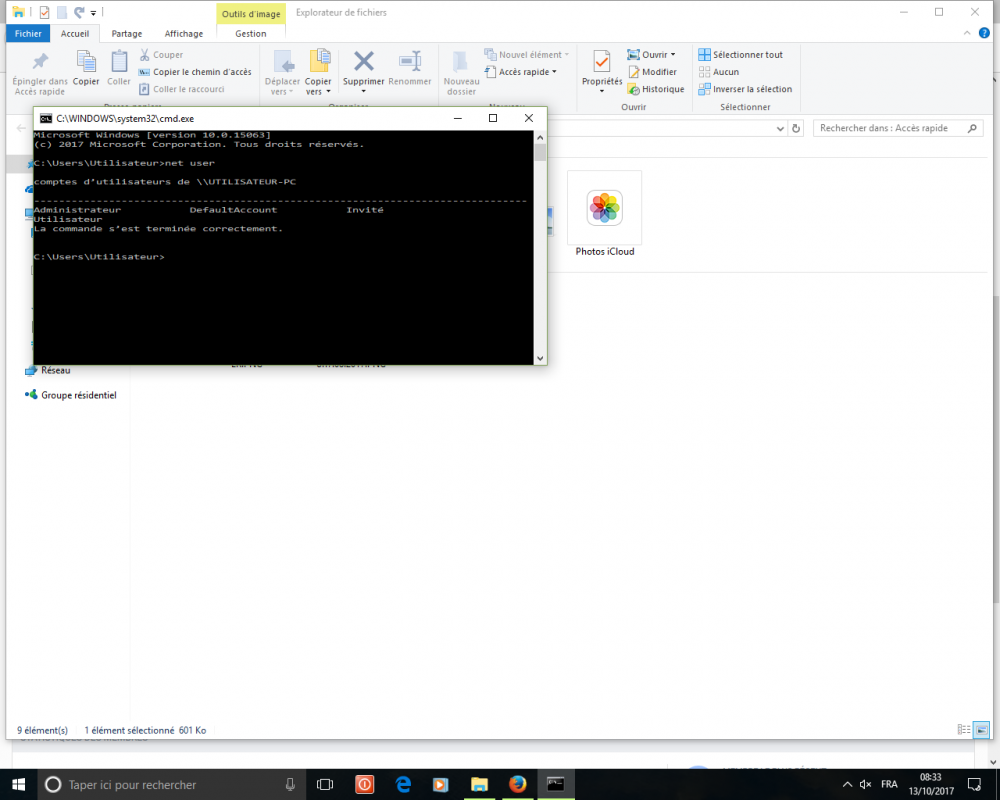
Task: Expand the Accès rapide dropdown in the ribbon
Action: 554,72
